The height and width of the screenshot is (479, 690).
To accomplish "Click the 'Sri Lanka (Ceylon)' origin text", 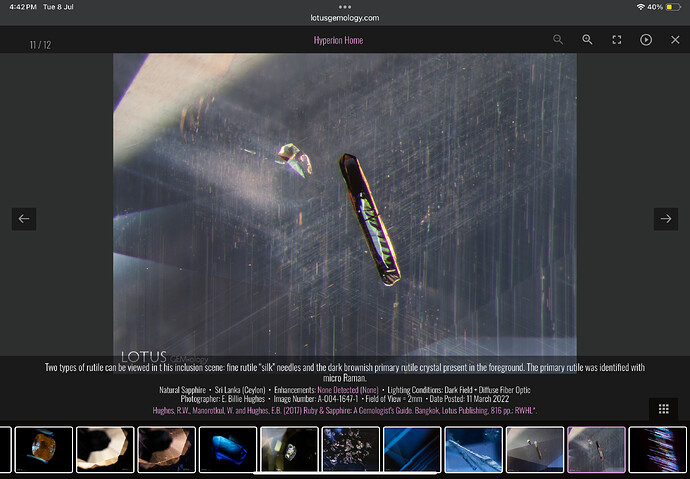I will (x=240, y=390).
